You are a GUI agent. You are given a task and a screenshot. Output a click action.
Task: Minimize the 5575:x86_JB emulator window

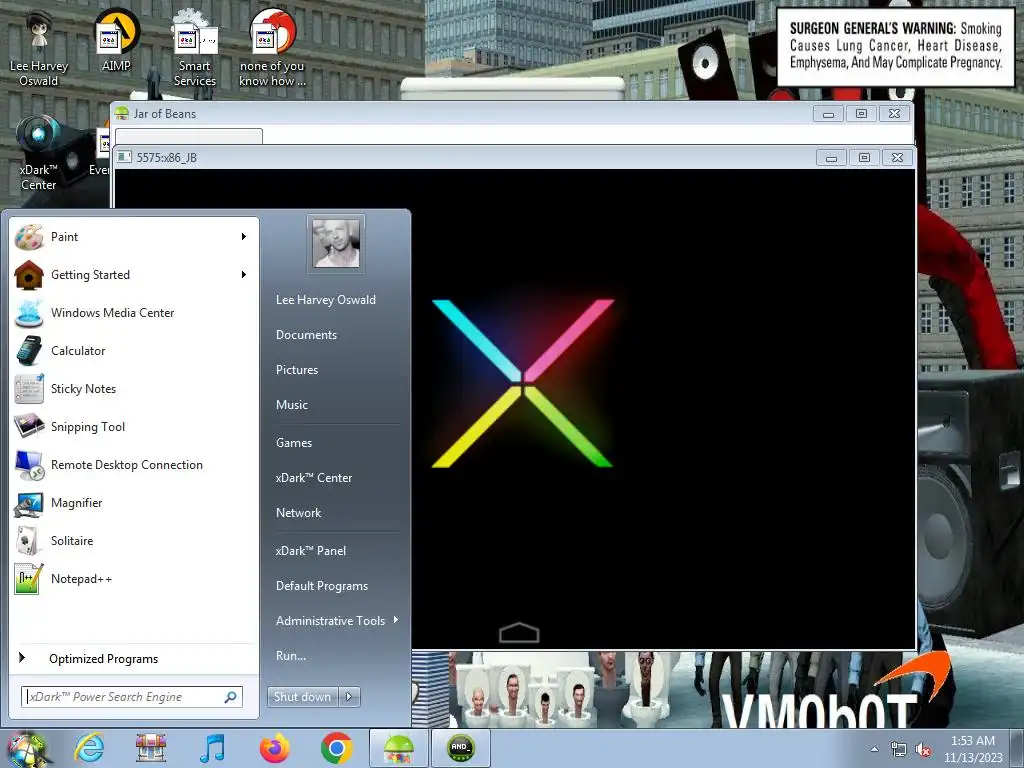click(x=831, y=158)
